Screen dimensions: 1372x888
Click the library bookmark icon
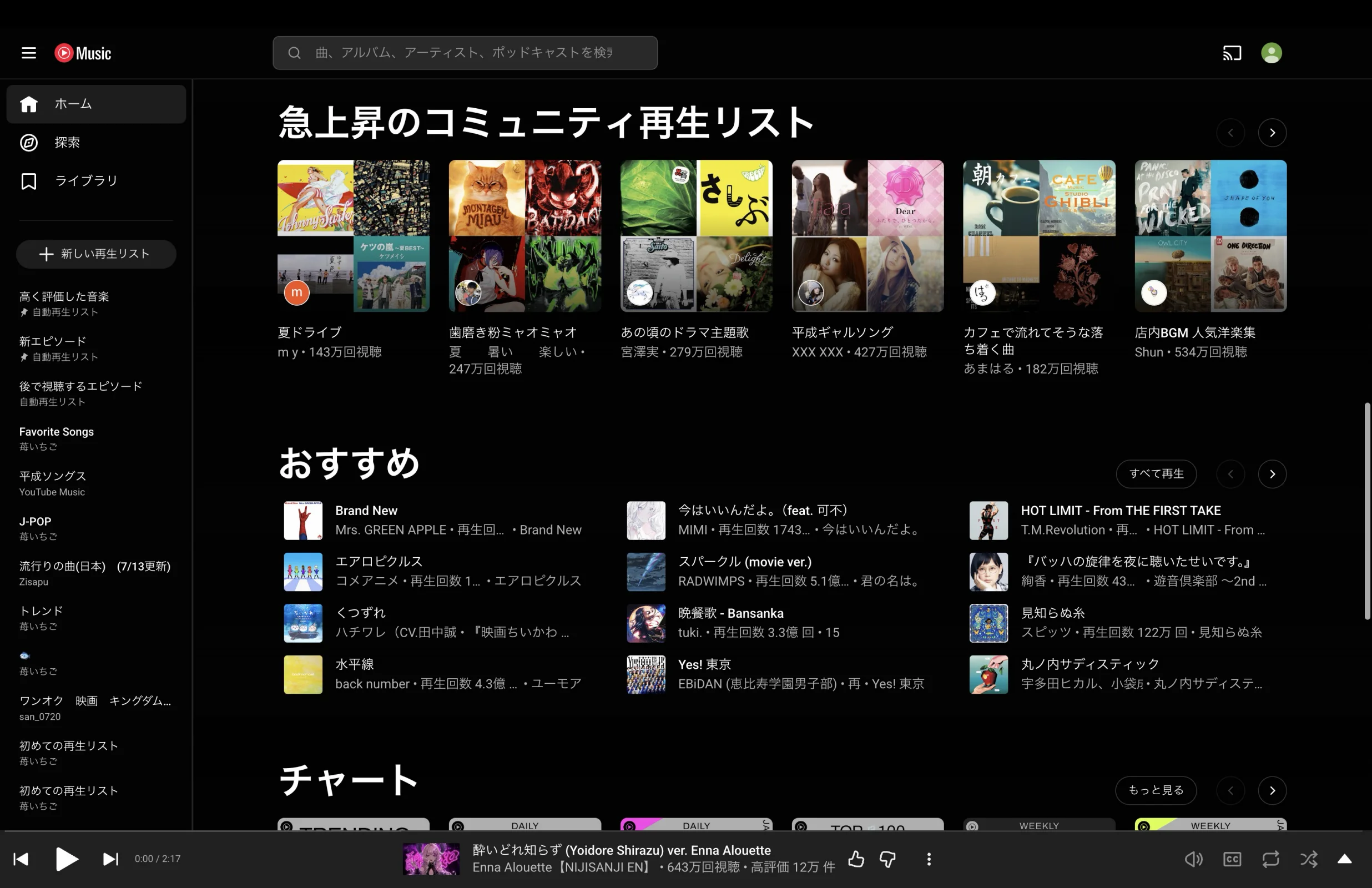pos(28,181)
